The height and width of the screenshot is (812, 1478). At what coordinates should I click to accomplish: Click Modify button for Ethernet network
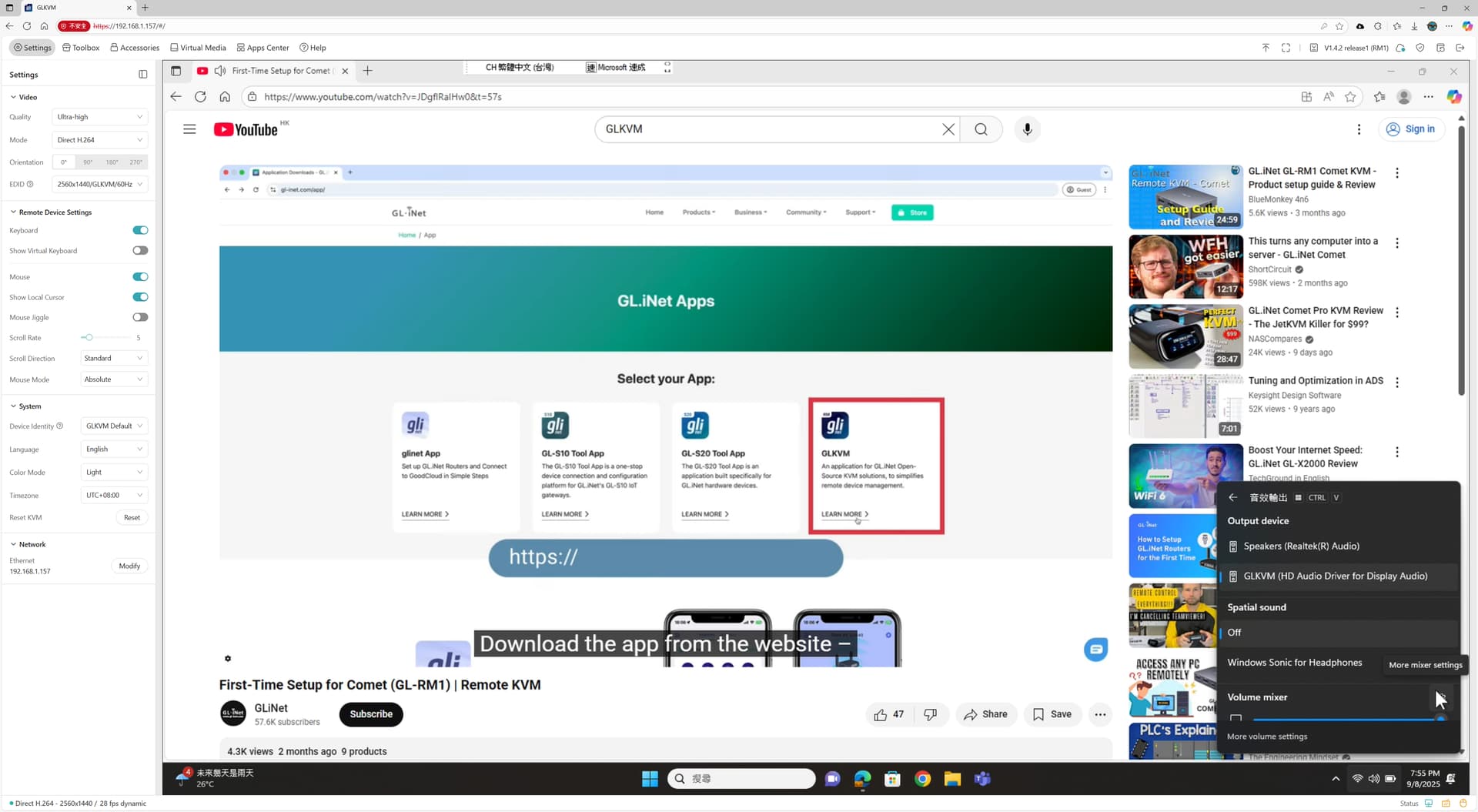click(x=129, y=566)
